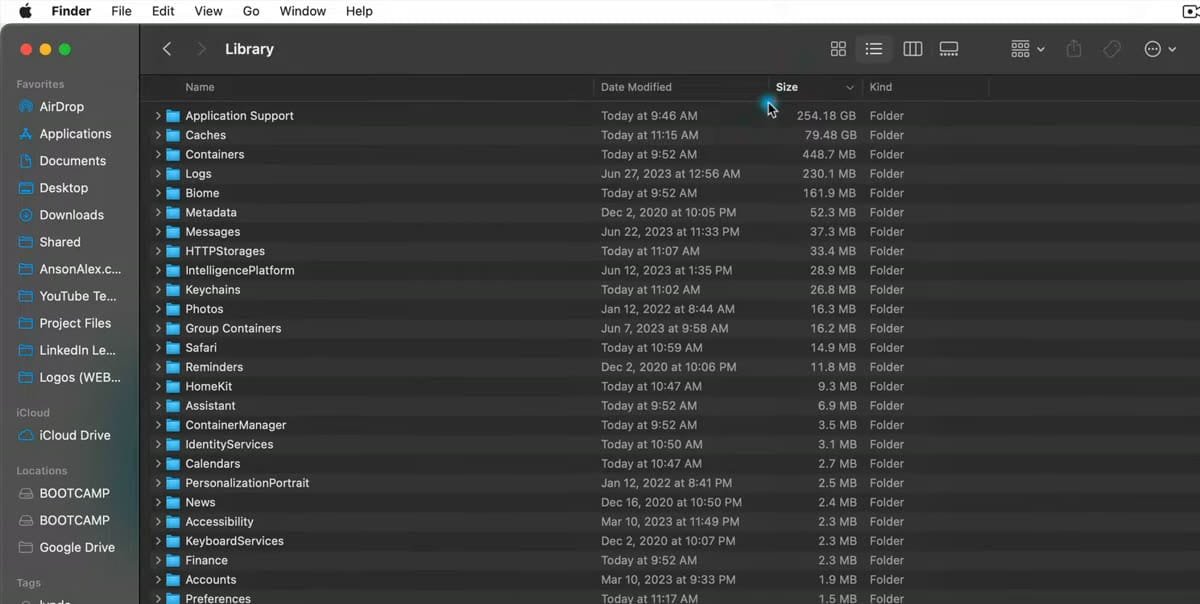Select the HomeKit folder row
Screen dimensions: 1200x604
click(x=670, y=387)
